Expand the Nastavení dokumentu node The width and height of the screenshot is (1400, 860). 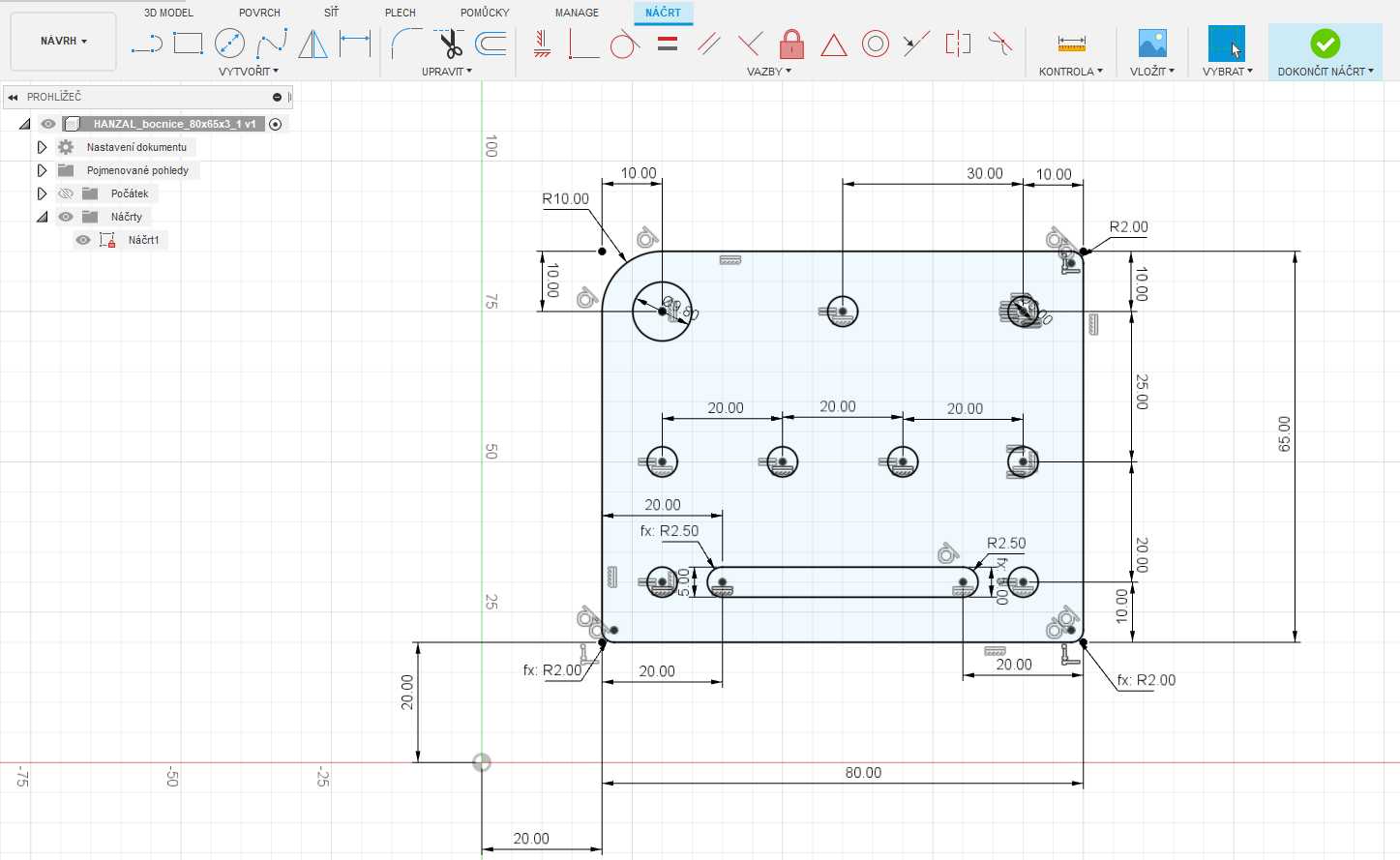[x=42, y=147]
